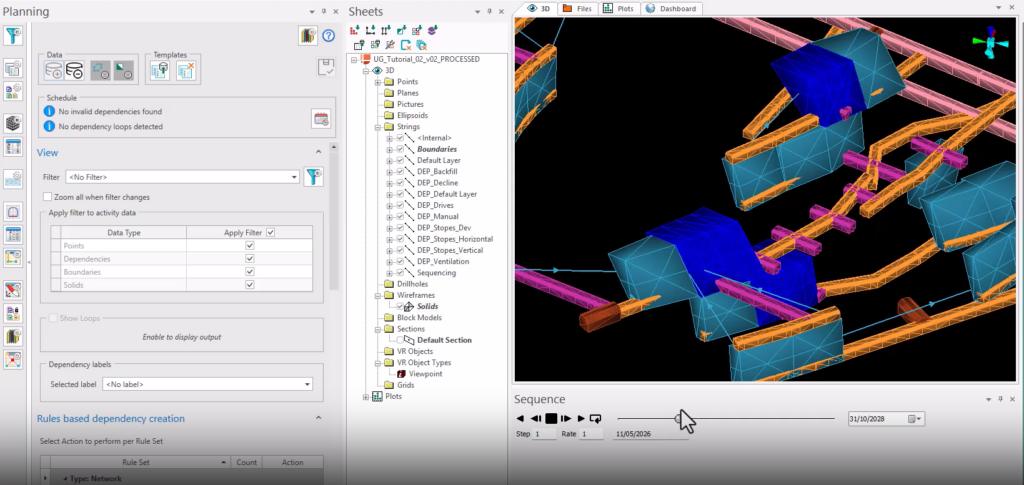The height and width of the screenshot is (485, 1024).
Task: Click the loop playback icon in Sequence
Action: [595, 418]
